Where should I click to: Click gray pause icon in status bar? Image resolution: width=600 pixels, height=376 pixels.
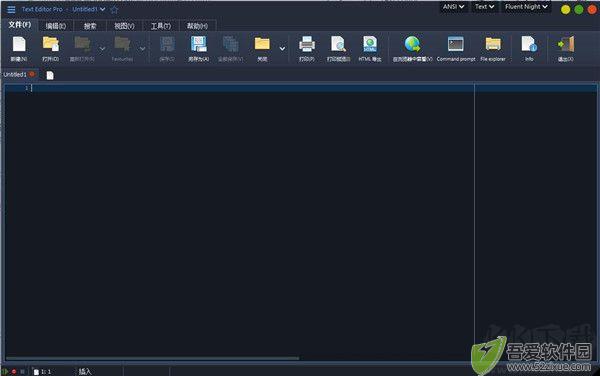coord(22,371)
